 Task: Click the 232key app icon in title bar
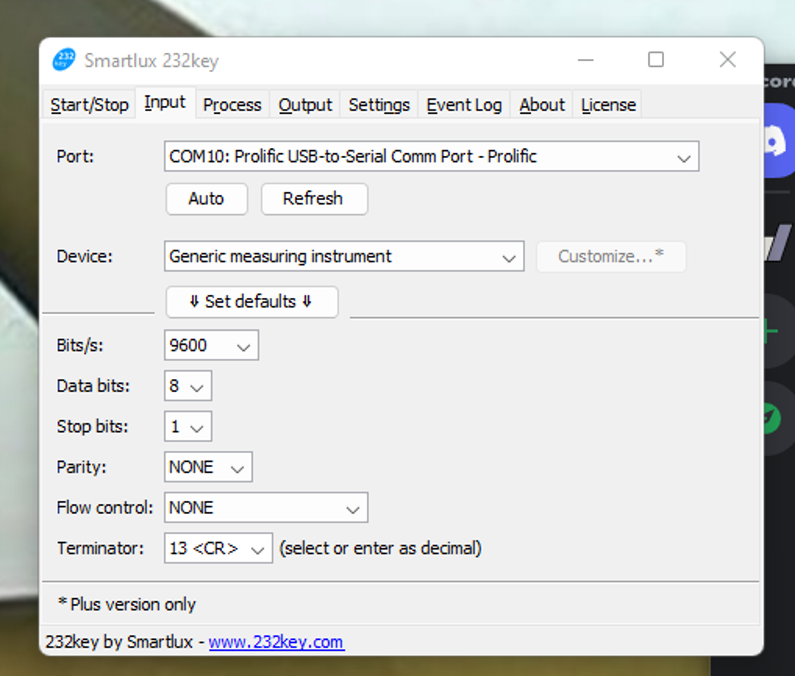click(x=63, y=60)
